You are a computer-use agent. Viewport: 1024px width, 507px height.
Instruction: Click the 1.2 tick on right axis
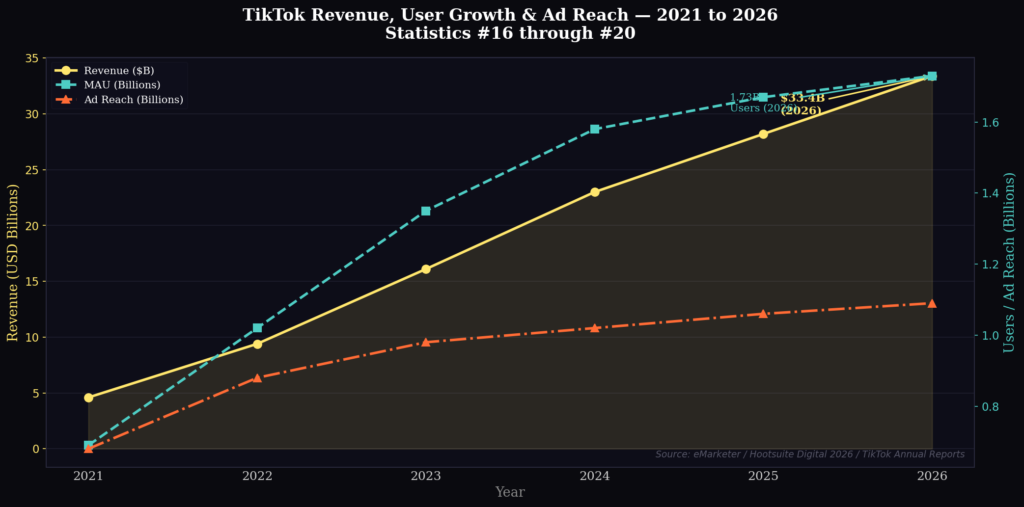989,265
